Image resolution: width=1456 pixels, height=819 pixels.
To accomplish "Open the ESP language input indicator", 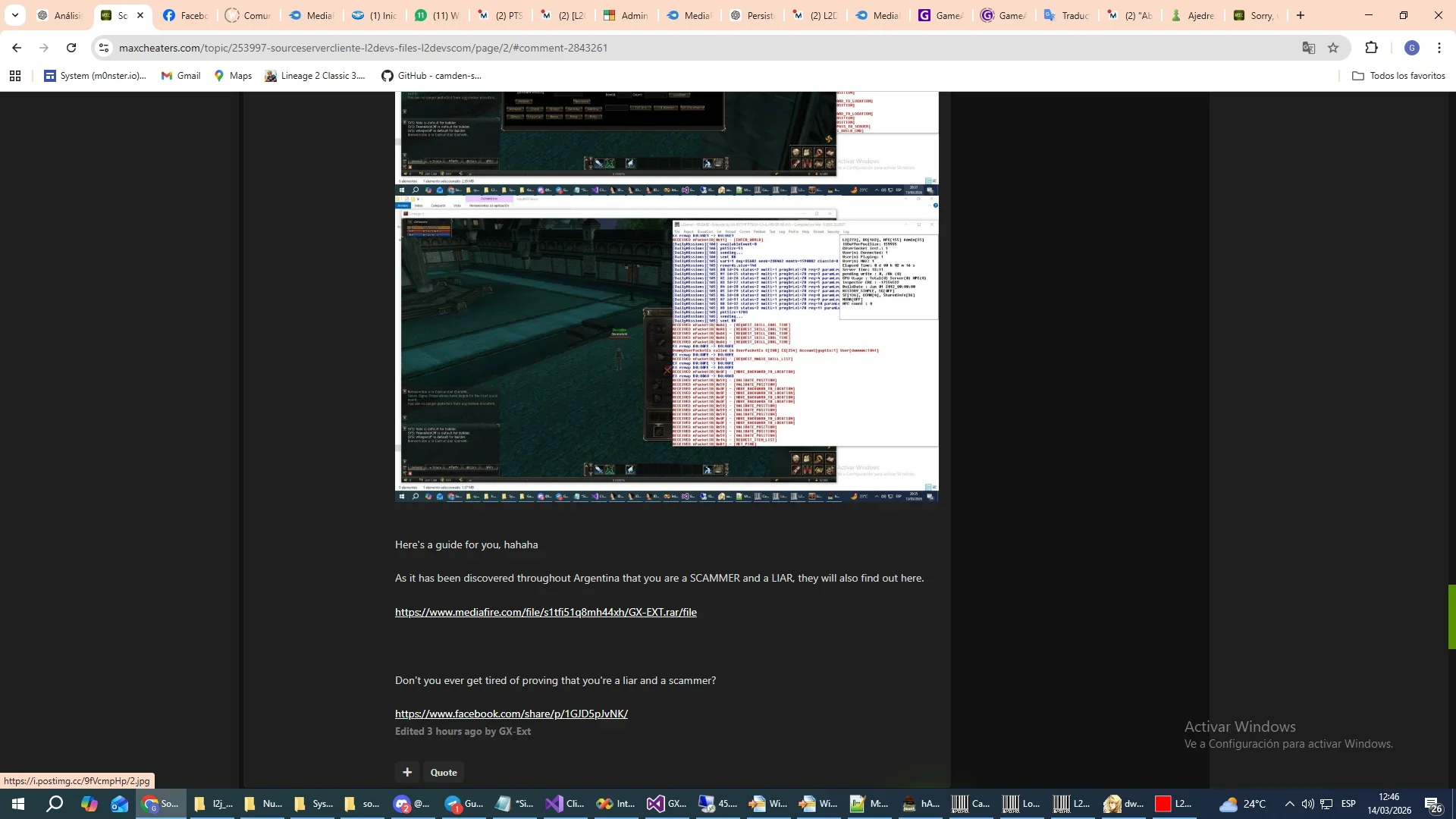I will [1348, 804].
